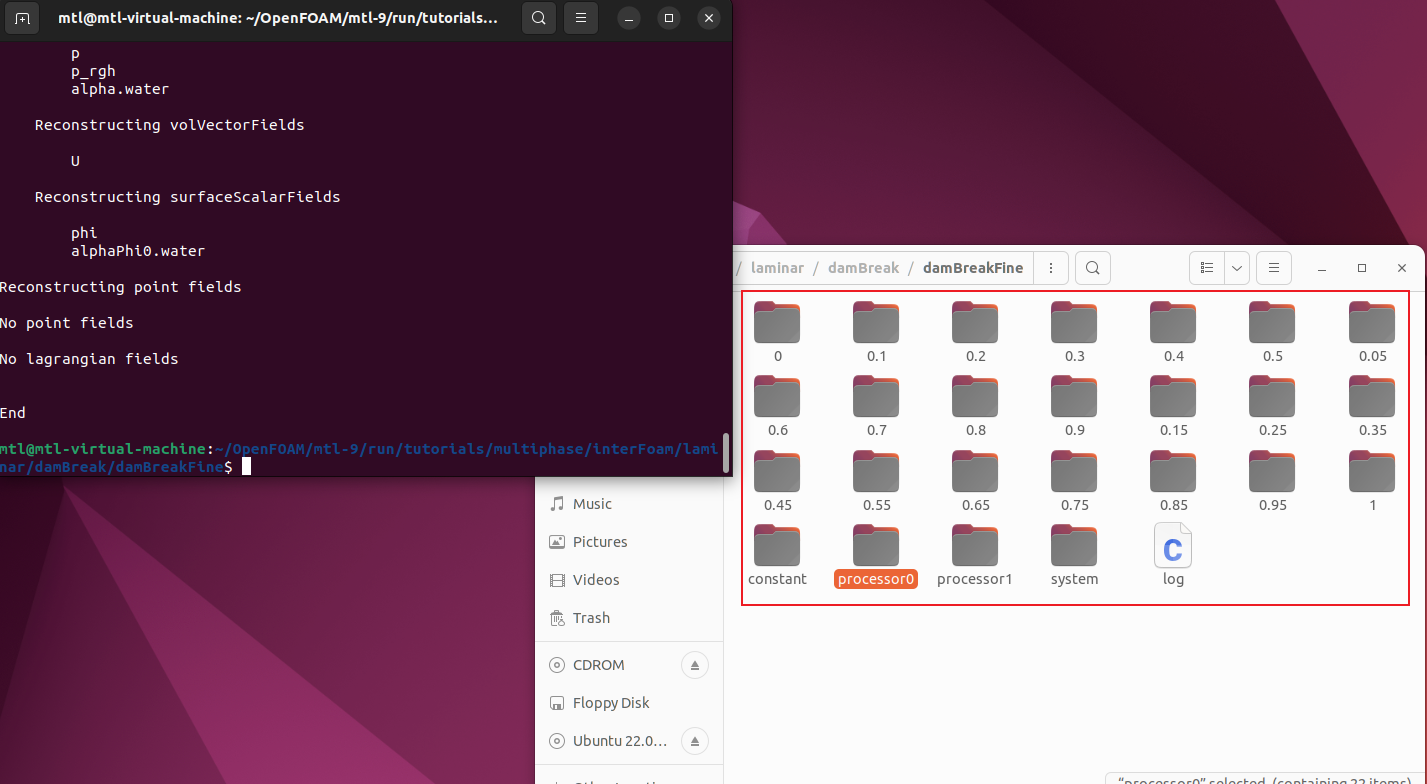Open the path options three-dot menu

(1050, 268)
